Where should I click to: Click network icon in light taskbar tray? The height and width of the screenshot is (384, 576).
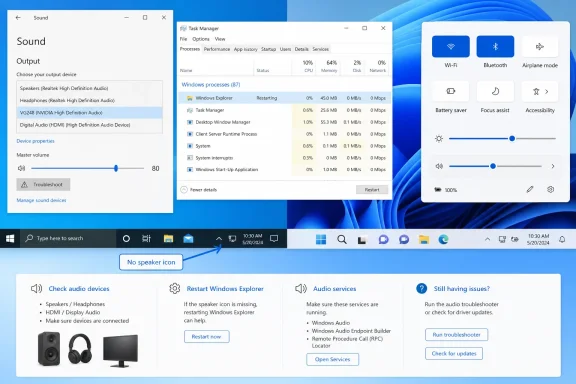click(502, 240)
